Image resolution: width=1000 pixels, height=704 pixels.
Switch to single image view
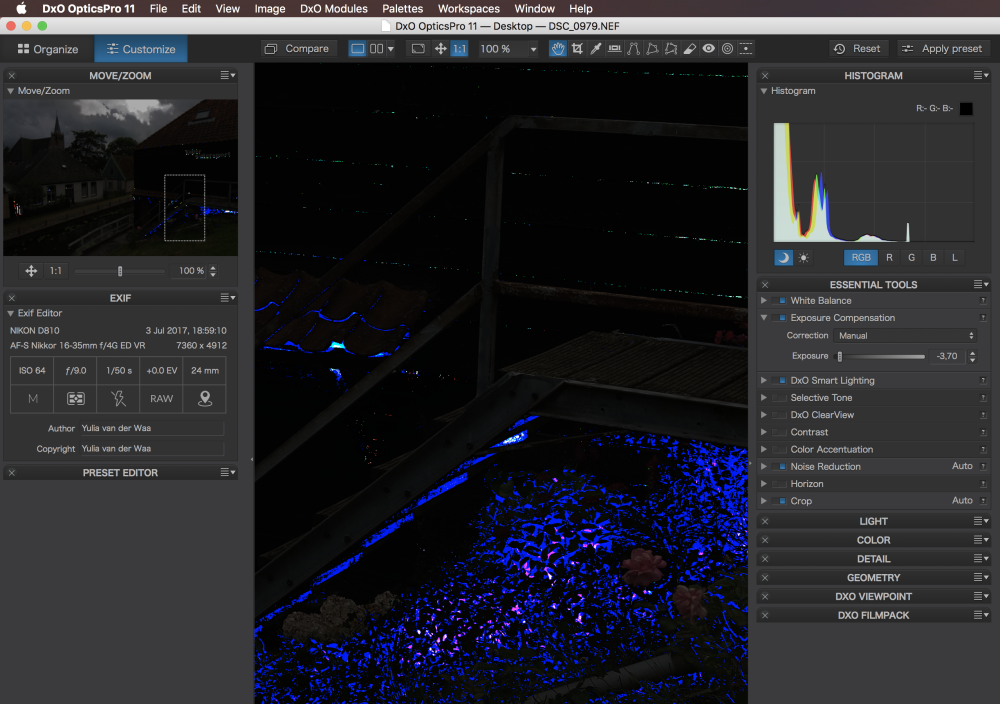(358, 49)
